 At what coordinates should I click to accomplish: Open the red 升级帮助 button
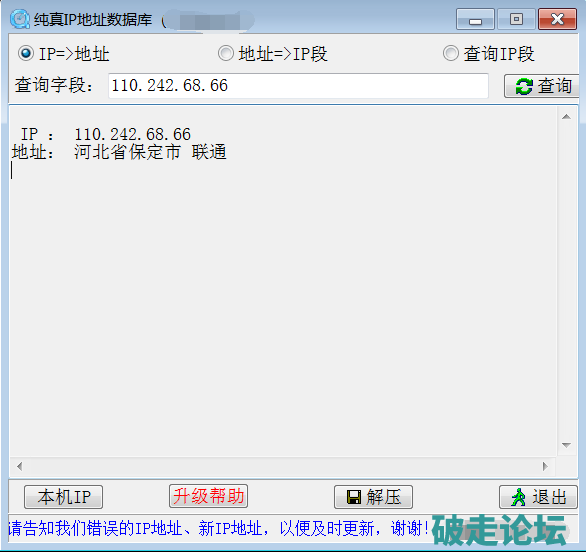[209, 496]
